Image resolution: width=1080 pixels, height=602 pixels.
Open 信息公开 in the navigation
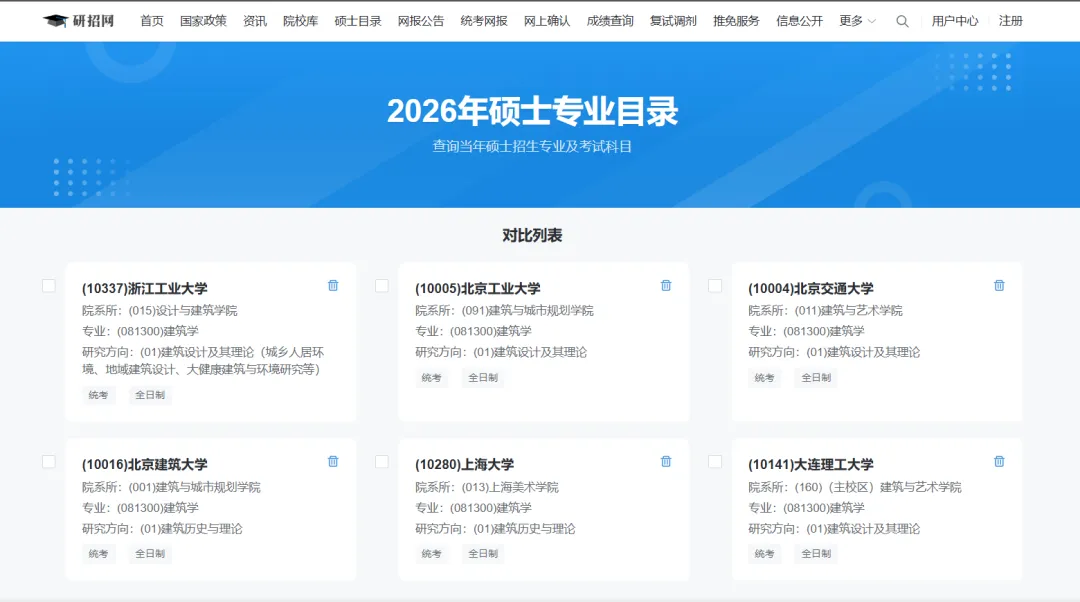(x=799, y=21)
